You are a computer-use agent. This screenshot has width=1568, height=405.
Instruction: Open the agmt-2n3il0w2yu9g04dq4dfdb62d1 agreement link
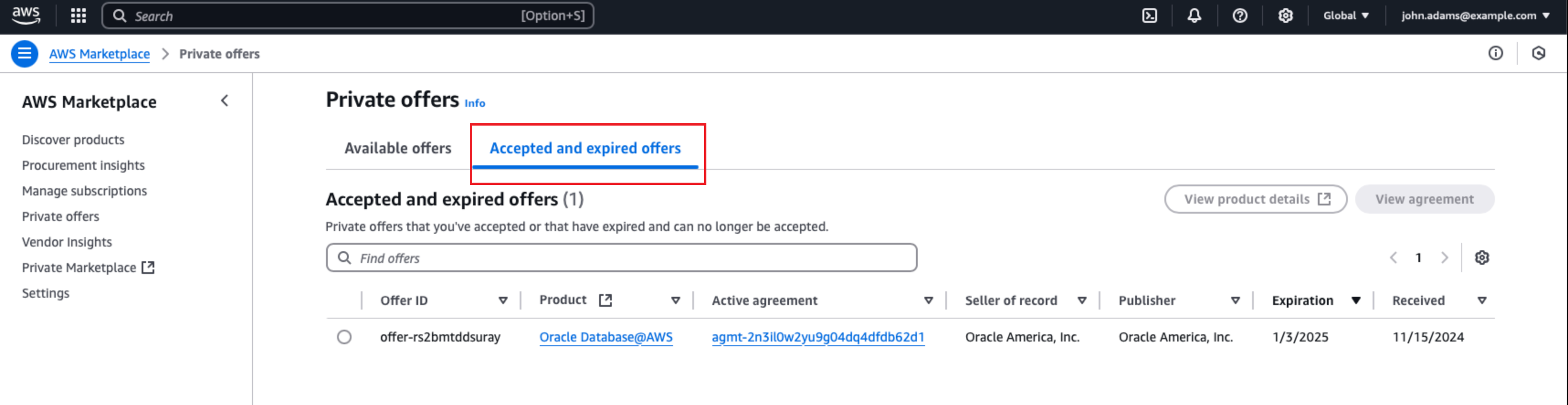click(817, 337)
